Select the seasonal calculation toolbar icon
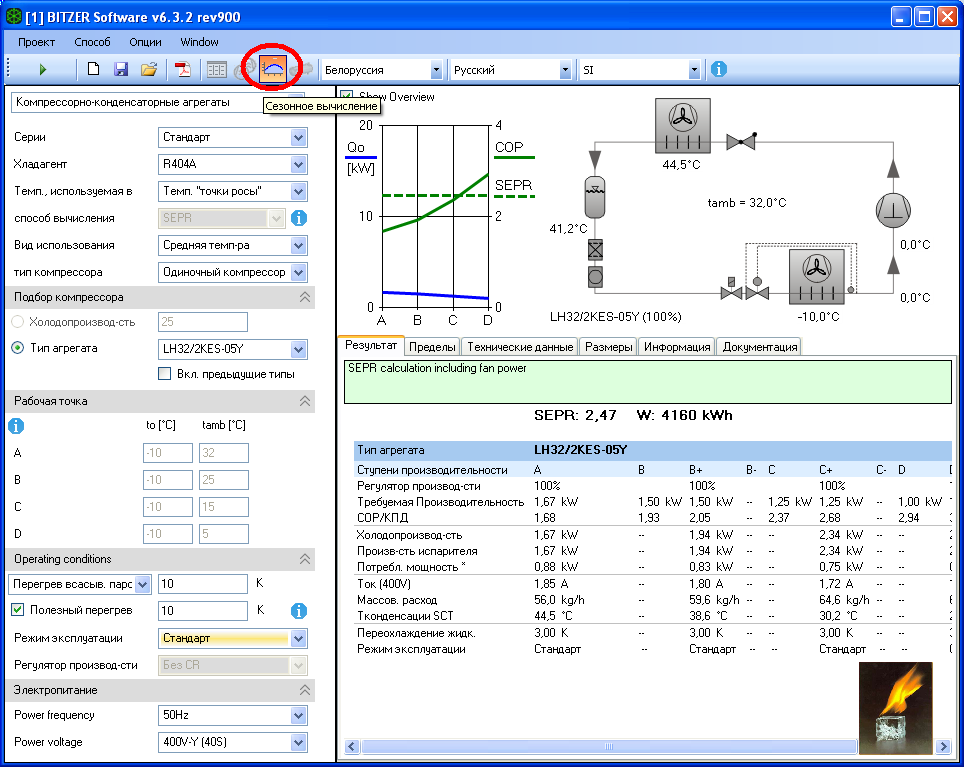The height and width of the screenshot is (767, 964). (273, 69)
